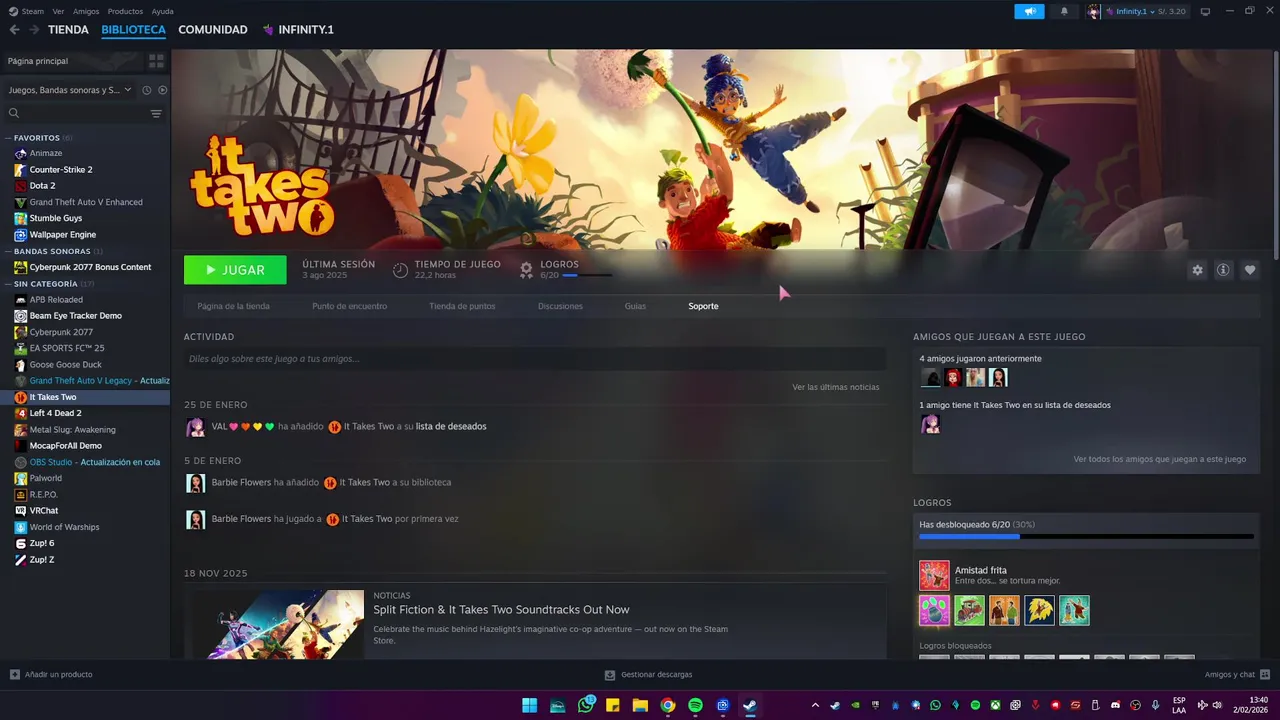Image resolution: width=1280 pixels, height=720 pixels.
Task: Open Tienda de puntos link
Action: pos(462,306)
